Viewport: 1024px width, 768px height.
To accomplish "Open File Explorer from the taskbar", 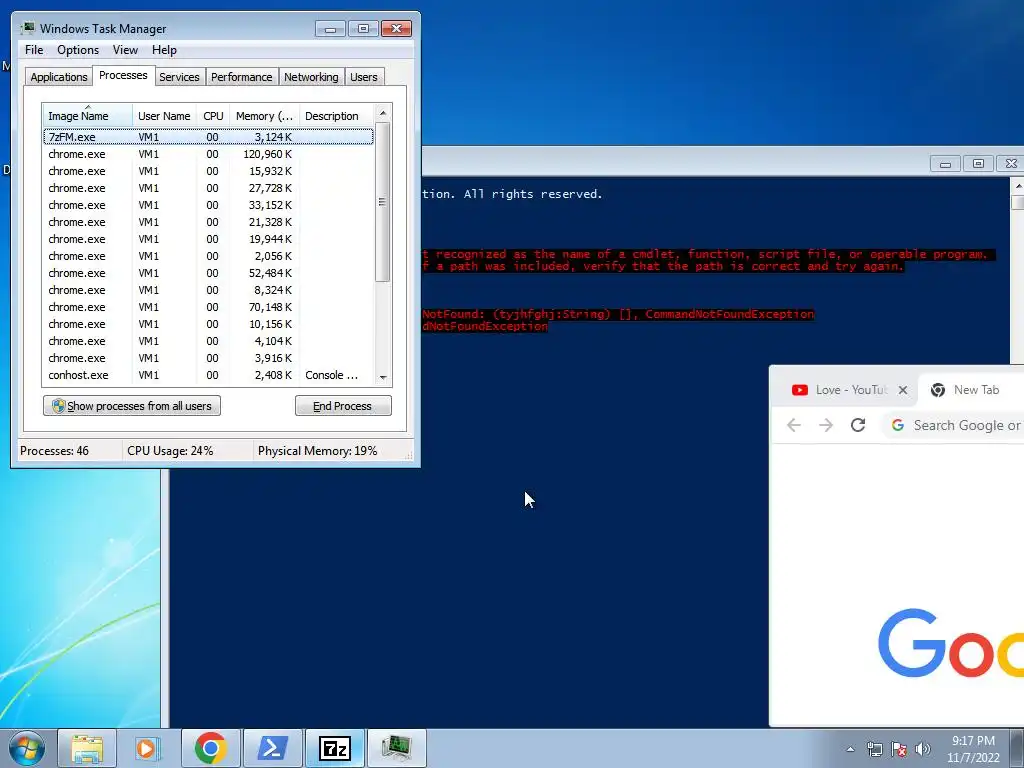I will pos(87,748).
